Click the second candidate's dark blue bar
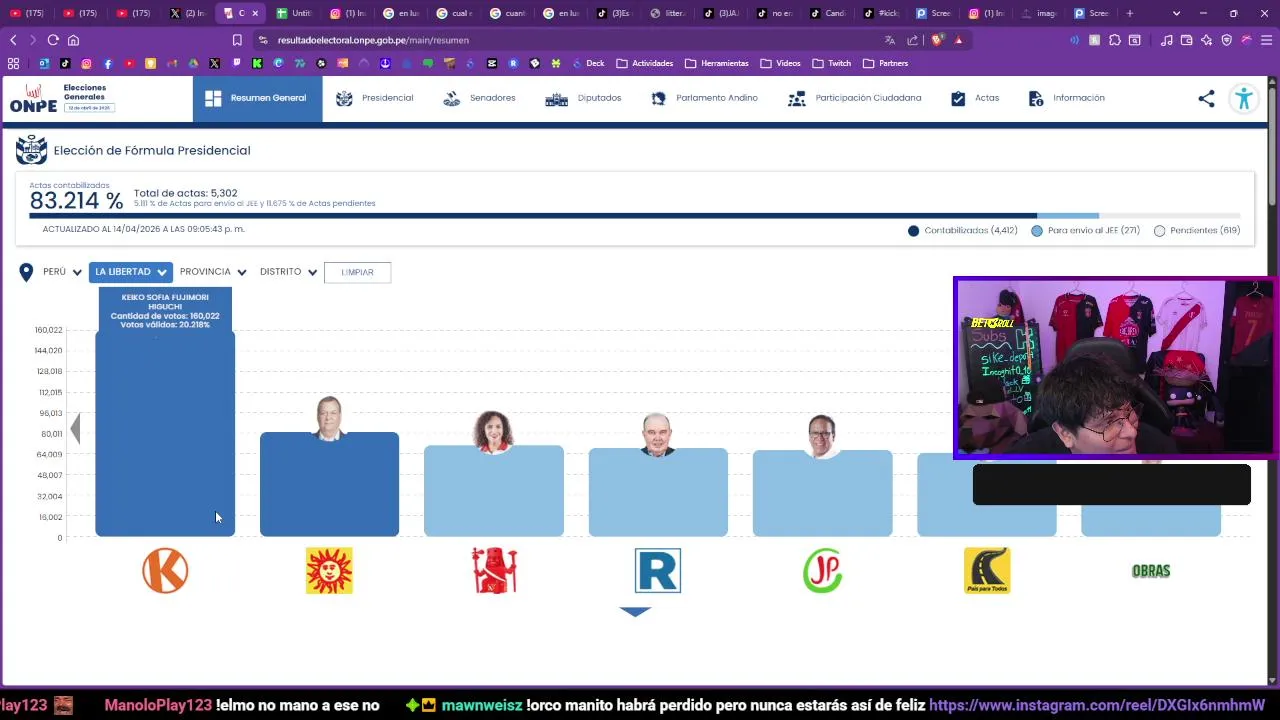Viewport: 1280px width, 720px height. pos(329,485)
